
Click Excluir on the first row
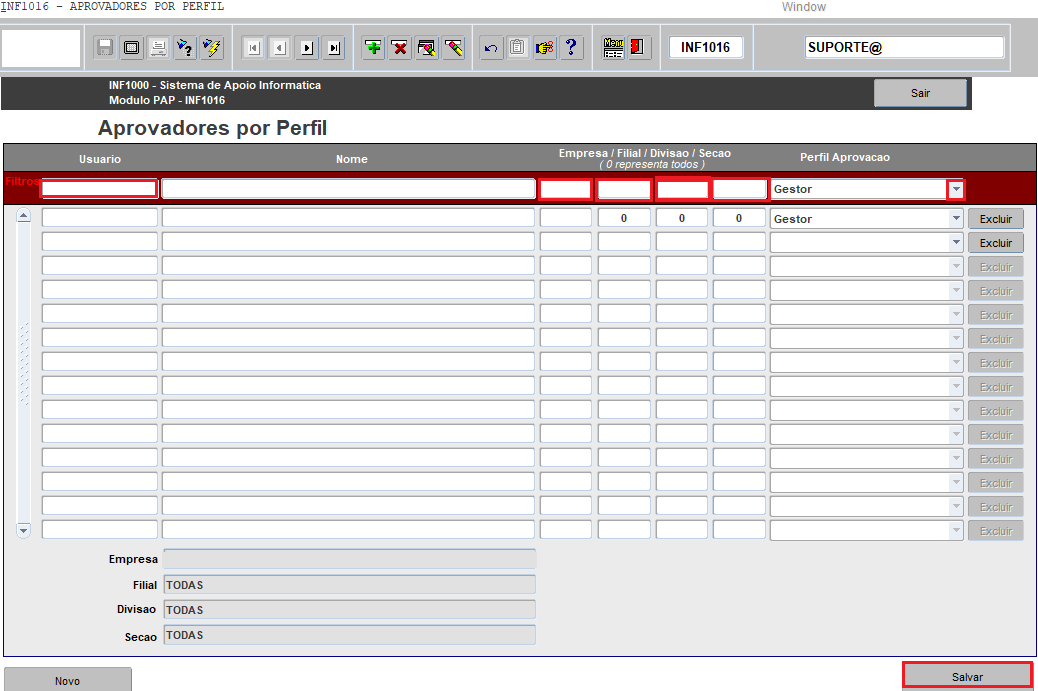coord(995,219)
